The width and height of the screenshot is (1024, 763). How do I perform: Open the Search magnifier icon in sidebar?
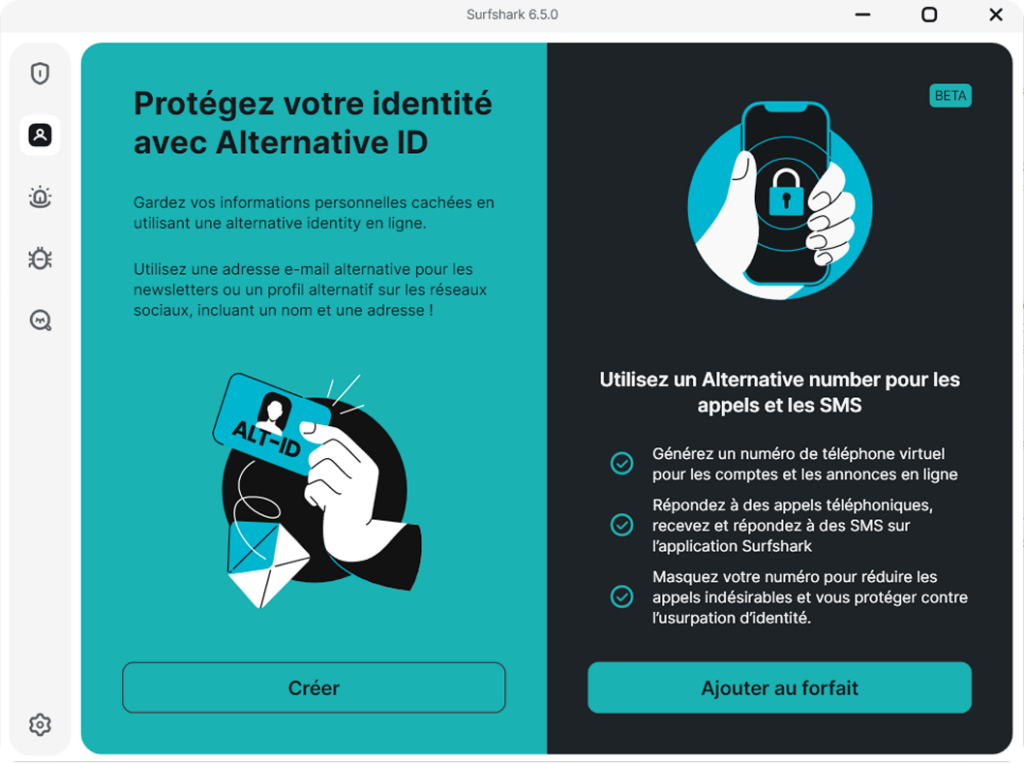pyautogui.click(x=40, y=320)
